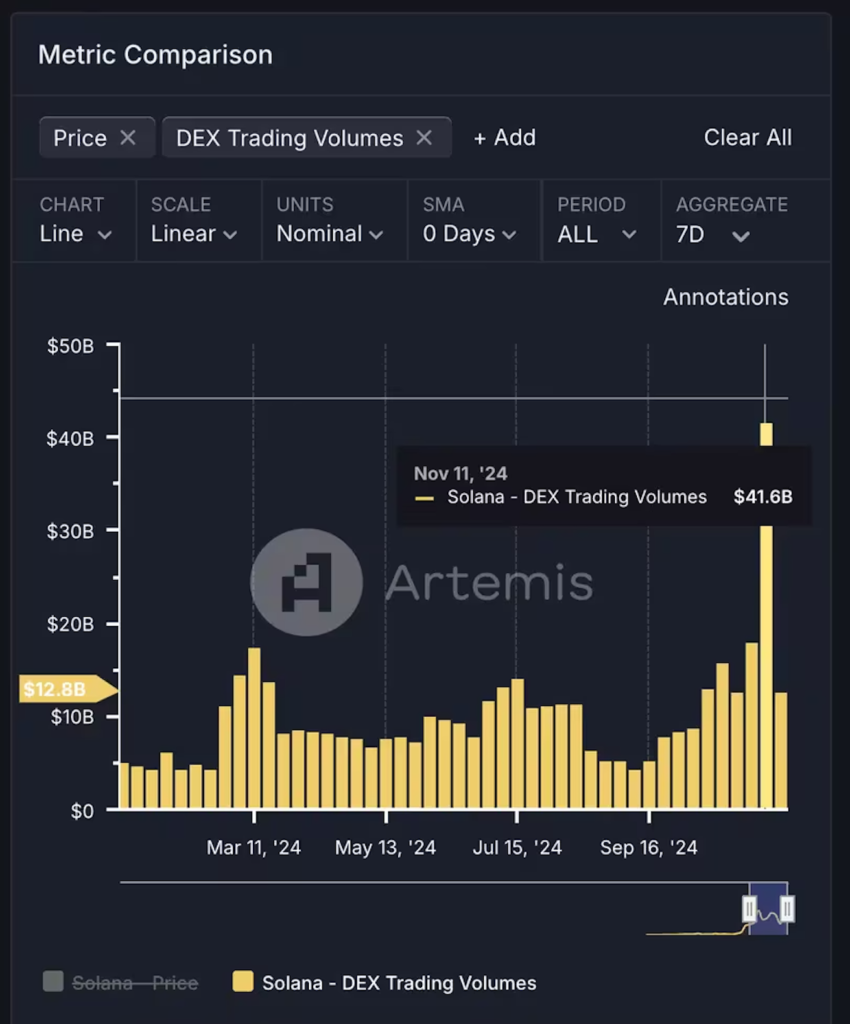Click the Jul 15, '24 axis label
This screenshot has height=1024, width=850.
[x=517, y=847]
